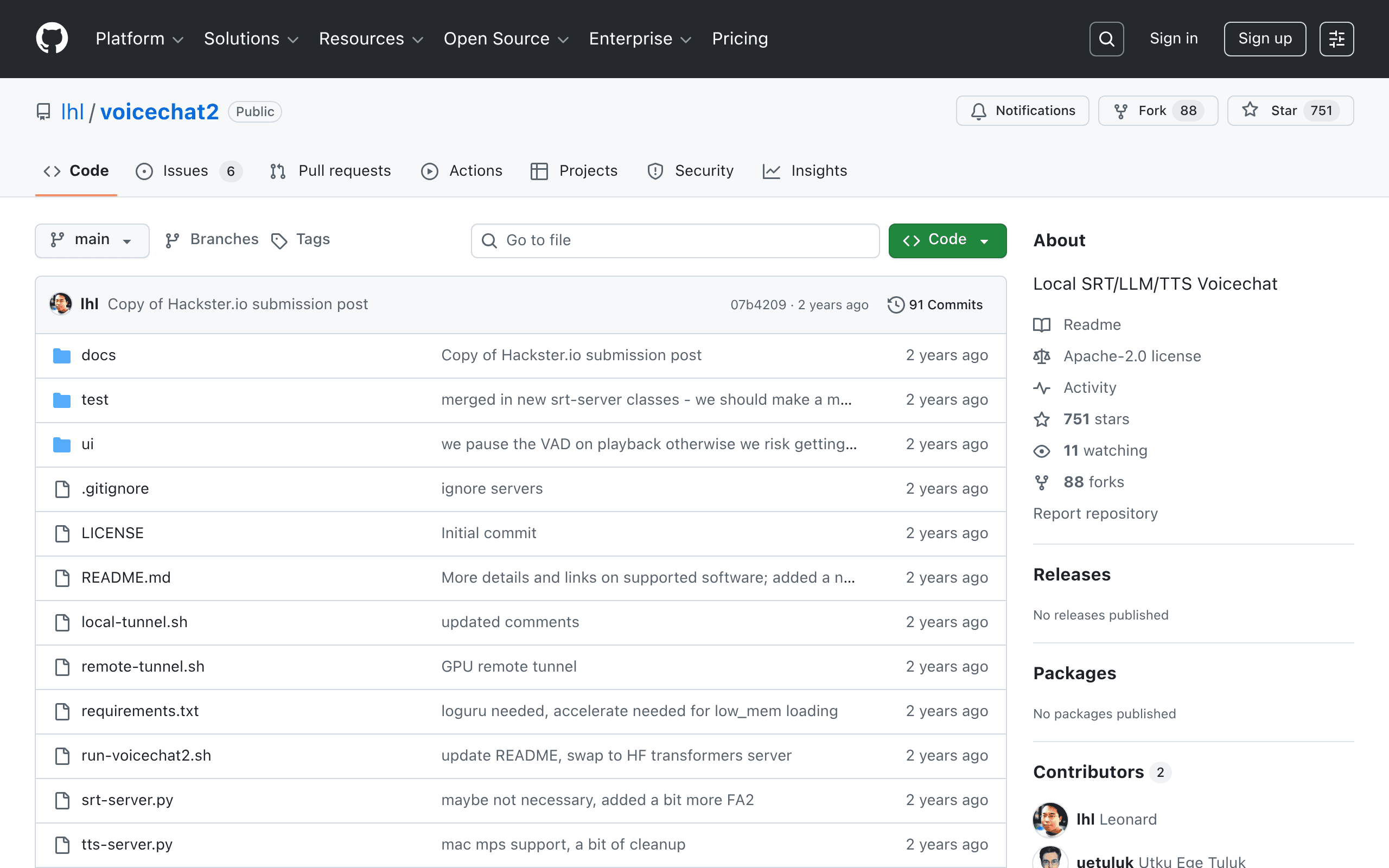View the Tags list
This screenshot has width=1389, height=868.
(x=301, y=240)
